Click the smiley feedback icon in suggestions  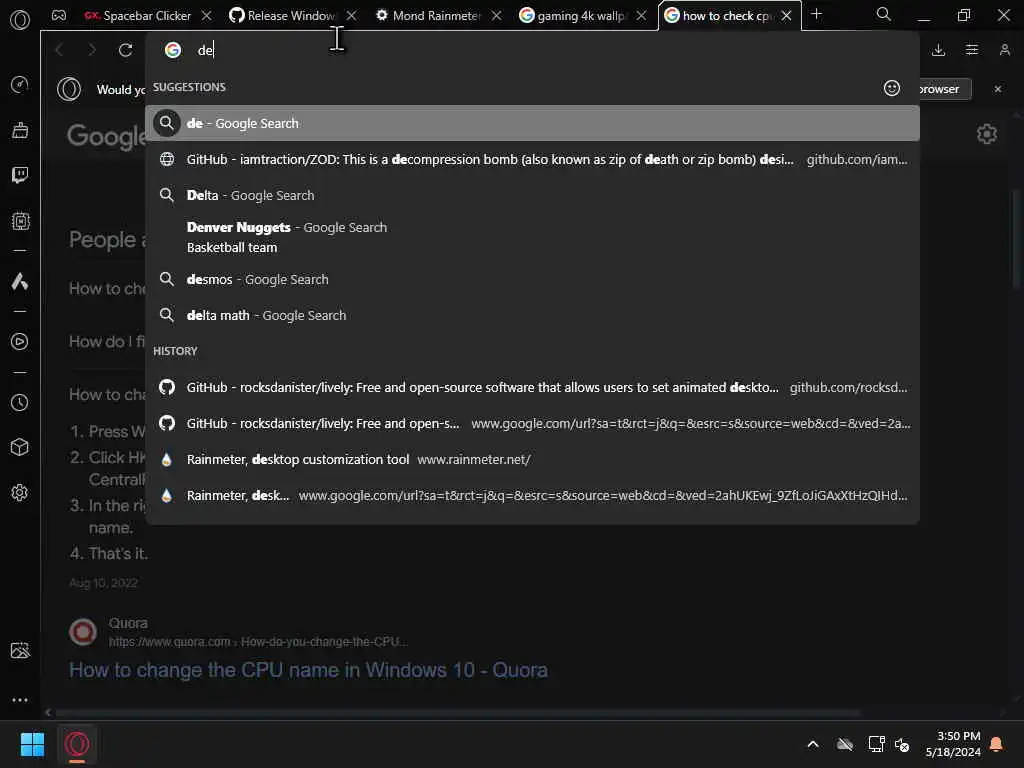(x=891, y=88)
